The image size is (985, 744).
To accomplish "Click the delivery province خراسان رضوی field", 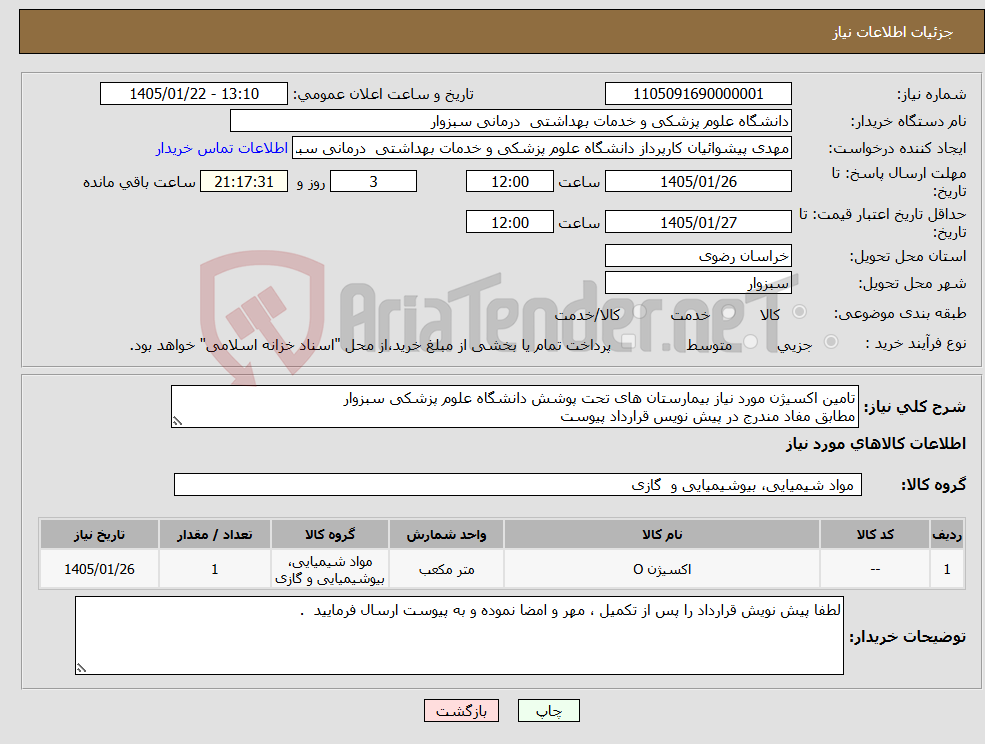I will (698, 256).
